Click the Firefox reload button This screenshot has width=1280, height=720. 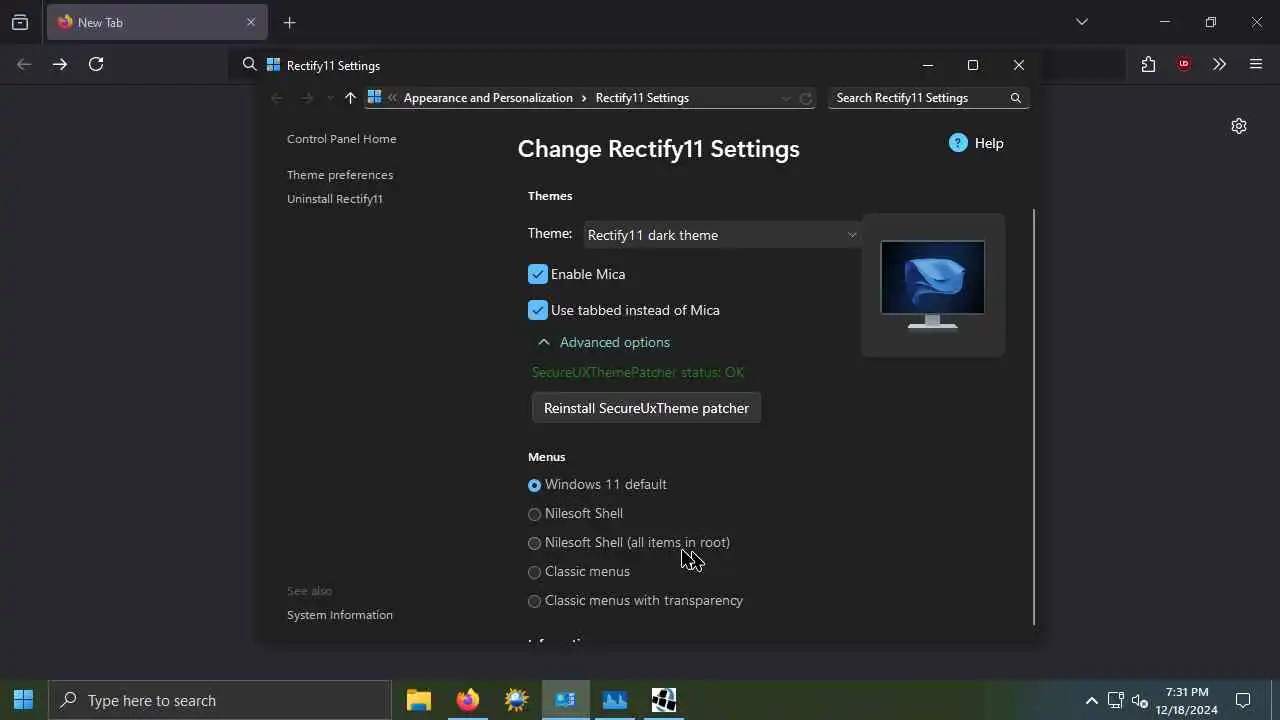tap(96, 64)
